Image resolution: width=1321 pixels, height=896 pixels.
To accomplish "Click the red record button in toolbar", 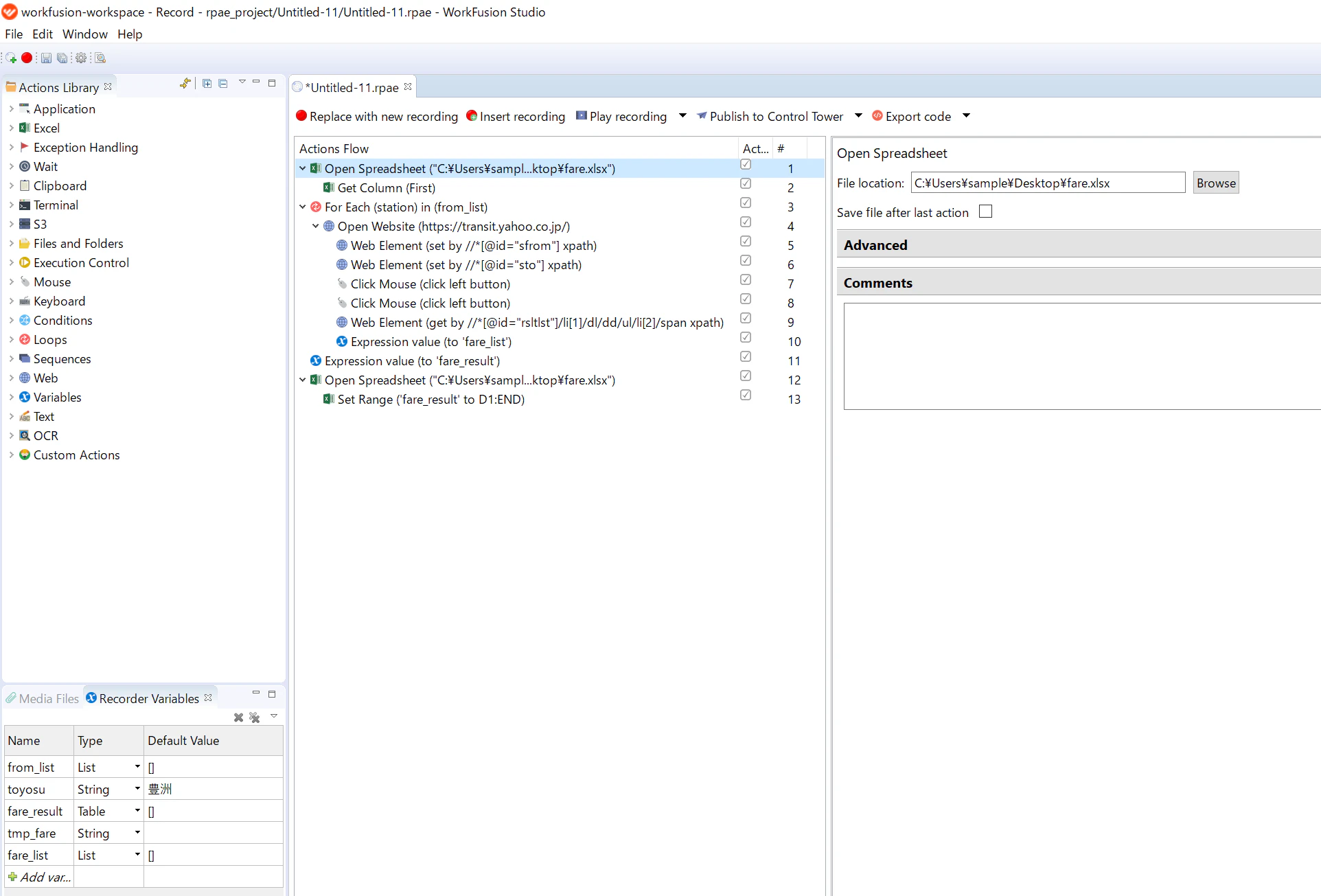I will click(x=27, y=58).
